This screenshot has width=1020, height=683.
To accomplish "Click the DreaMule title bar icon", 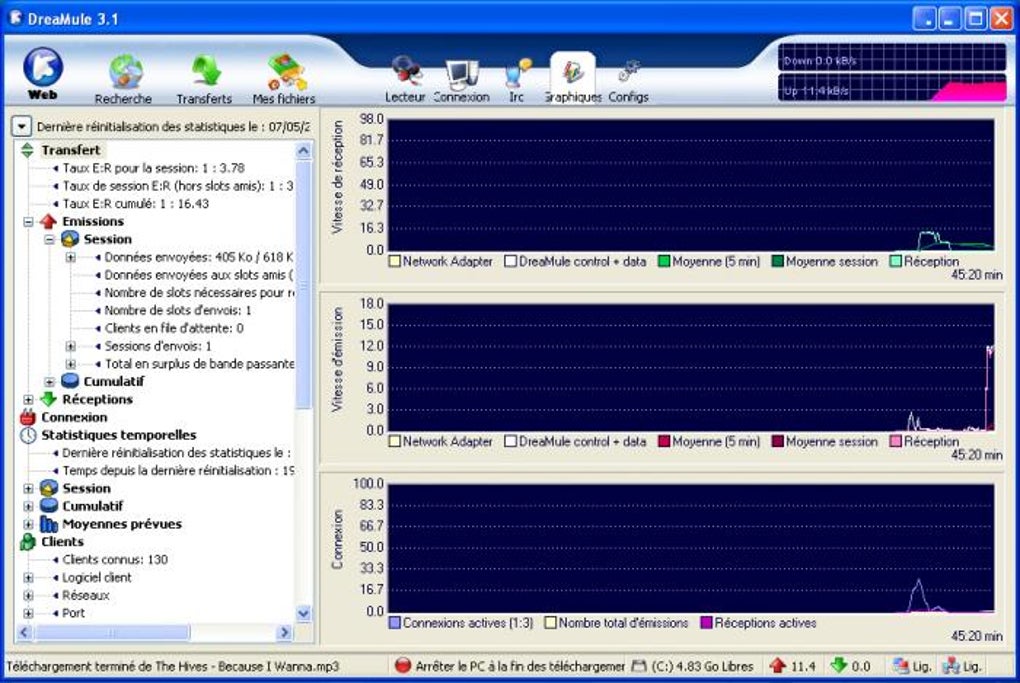I will 16,18.
